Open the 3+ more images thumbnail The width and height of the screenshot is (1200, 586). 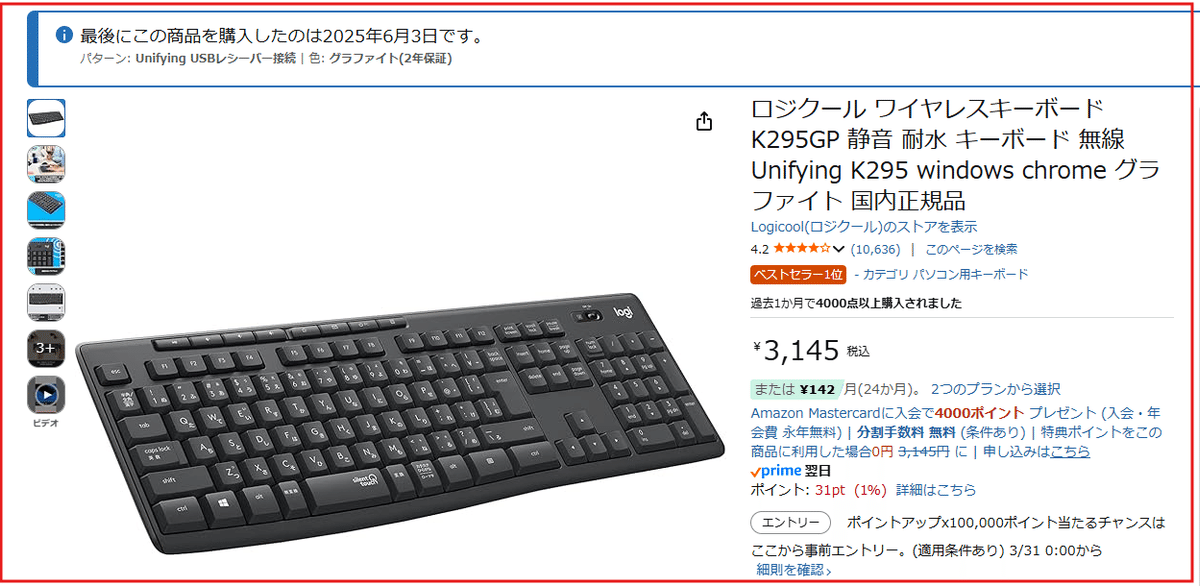[46, 348]
